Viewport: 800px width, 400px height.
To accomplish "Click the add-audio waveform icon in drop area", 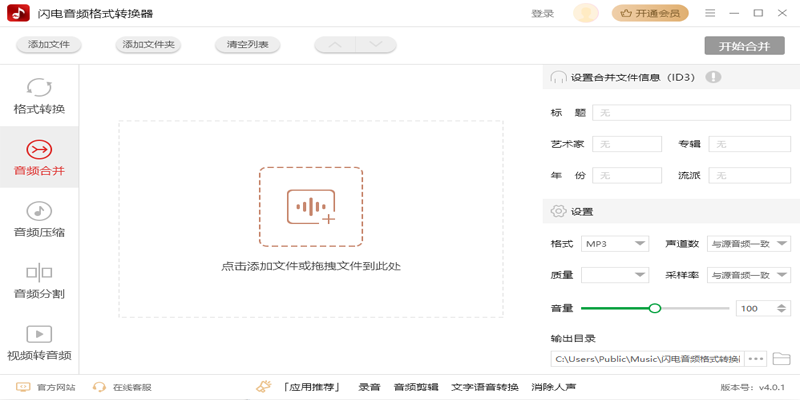I will point(311,207).
